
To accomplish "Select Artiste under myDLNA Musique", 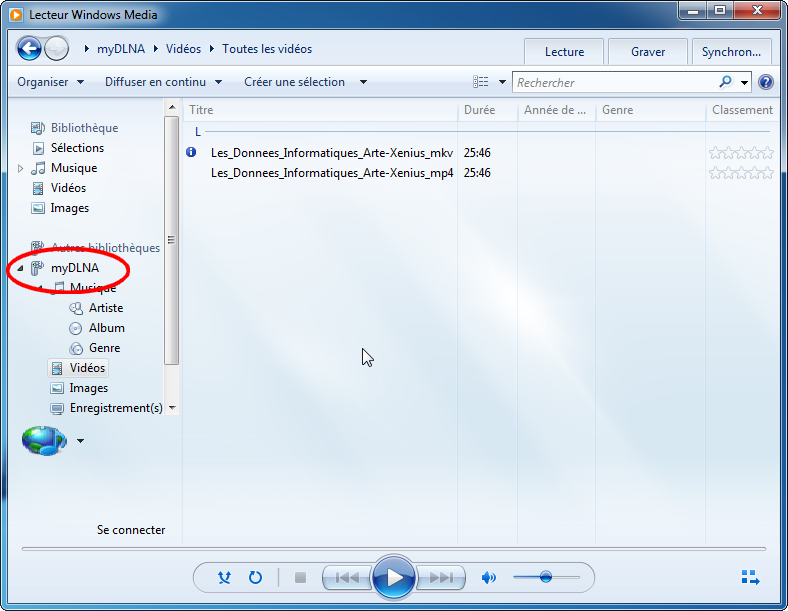I will click(106, 308).
